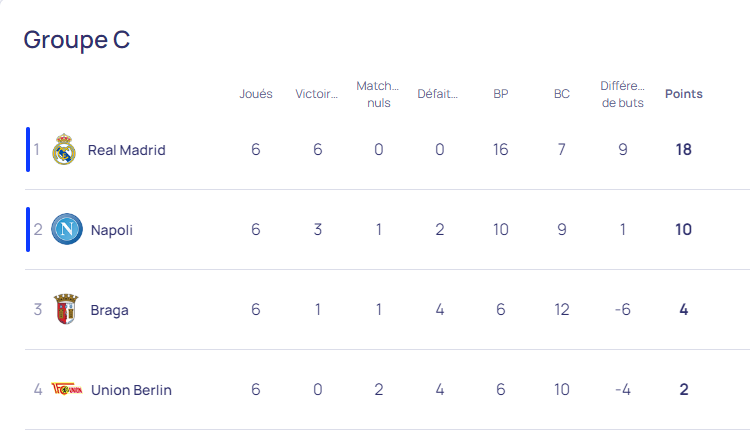Click the BP column header
Viewport: 750px width, 433px height.
[500, 94]
